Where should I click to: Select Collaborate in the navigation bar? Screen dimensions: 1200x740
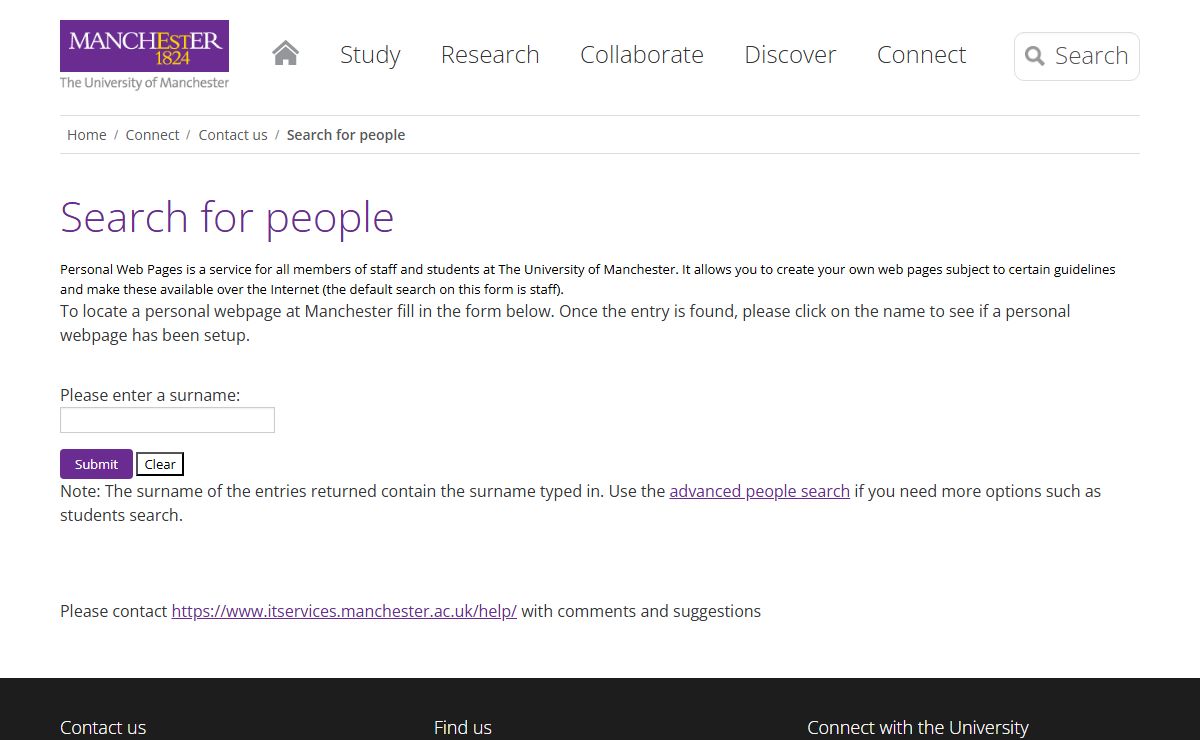(641, 55)
